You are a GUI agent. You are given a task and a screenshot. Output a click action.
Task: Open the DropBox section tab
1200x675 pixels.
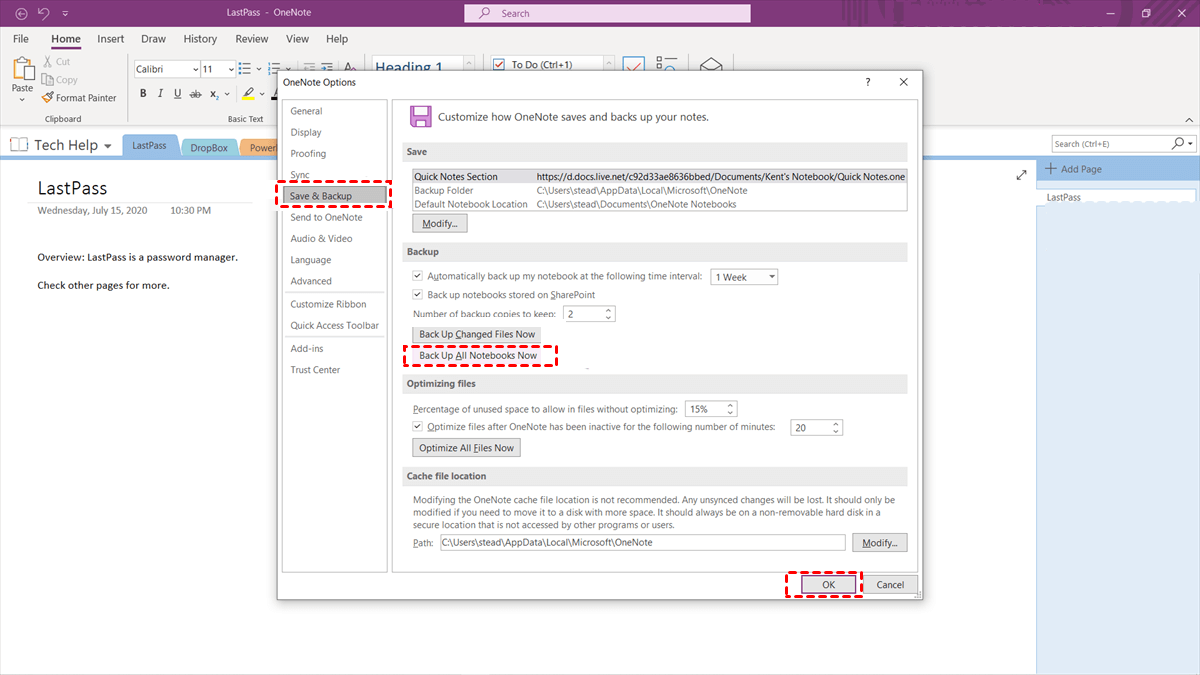pyautogui.click(x=209, y=147)
